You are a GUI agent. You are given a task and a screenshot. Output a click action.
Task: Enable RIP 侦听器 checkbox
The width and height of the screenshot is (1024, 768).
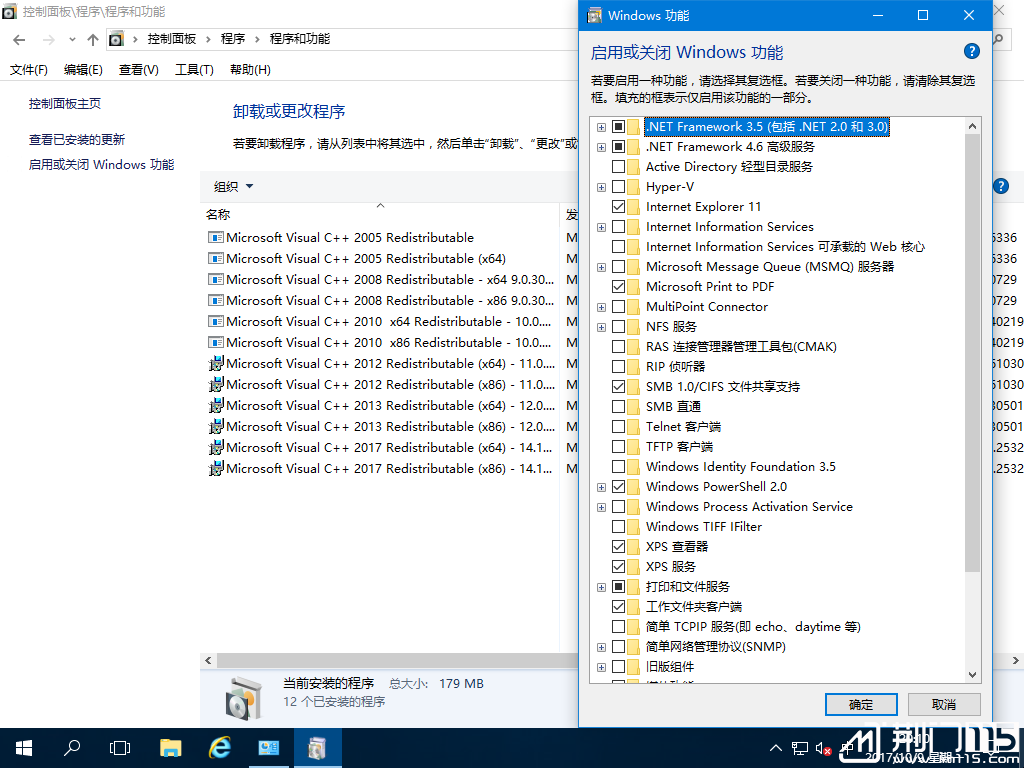click(x=618, y=366)
